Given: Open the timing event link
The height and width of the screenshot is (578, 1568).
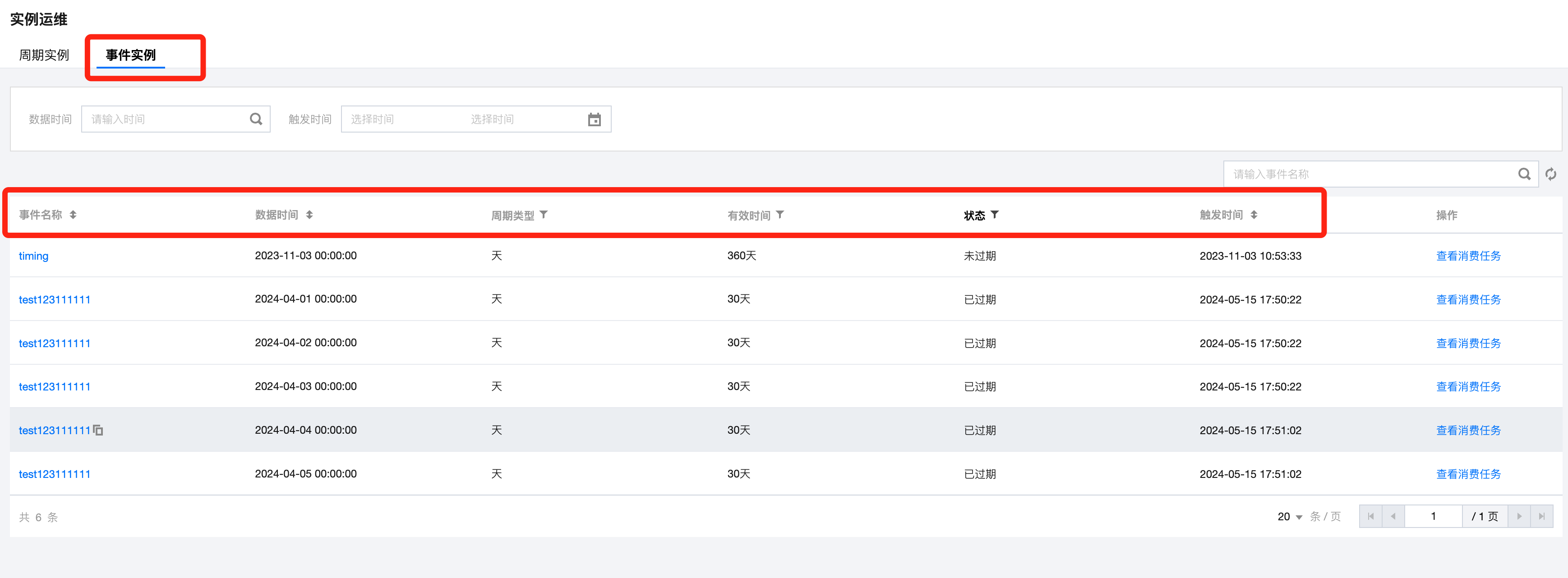Looking at the screenshot, I should [x=33, y=256].
